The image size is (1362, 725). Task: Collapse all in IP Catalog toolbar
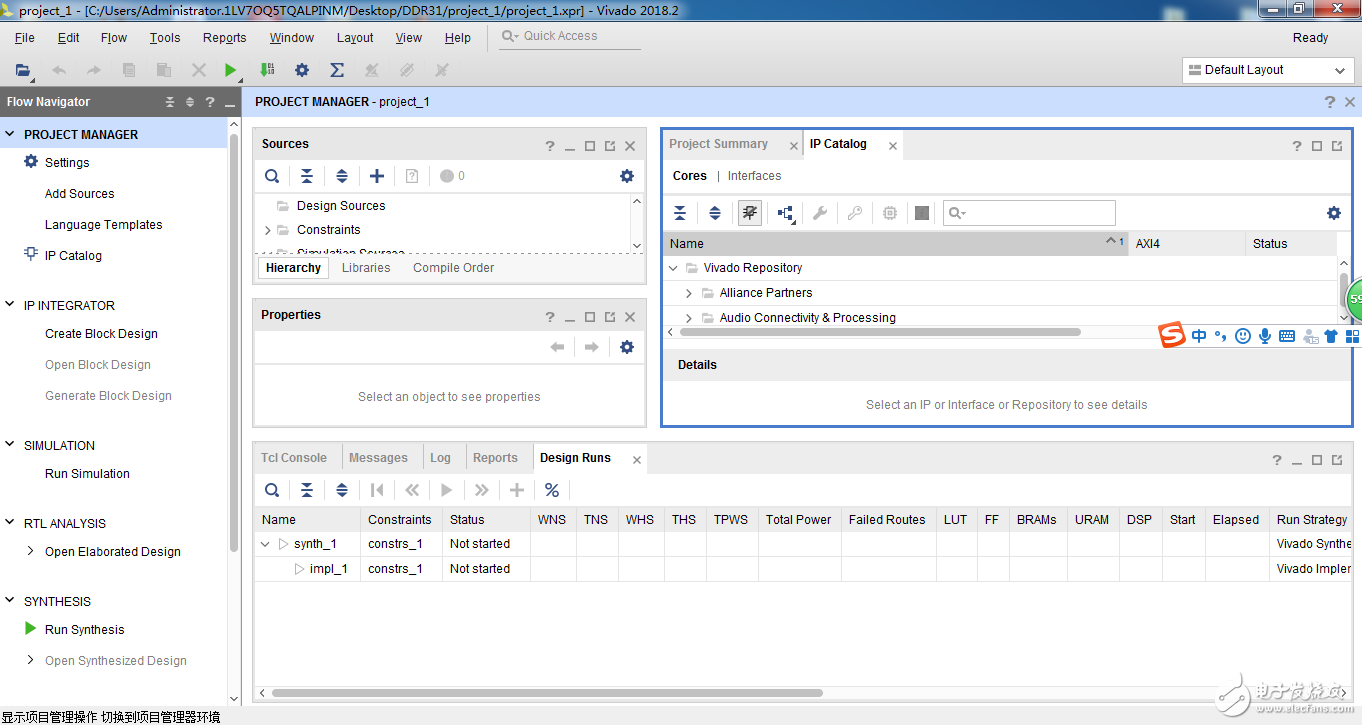pos(680,213)
